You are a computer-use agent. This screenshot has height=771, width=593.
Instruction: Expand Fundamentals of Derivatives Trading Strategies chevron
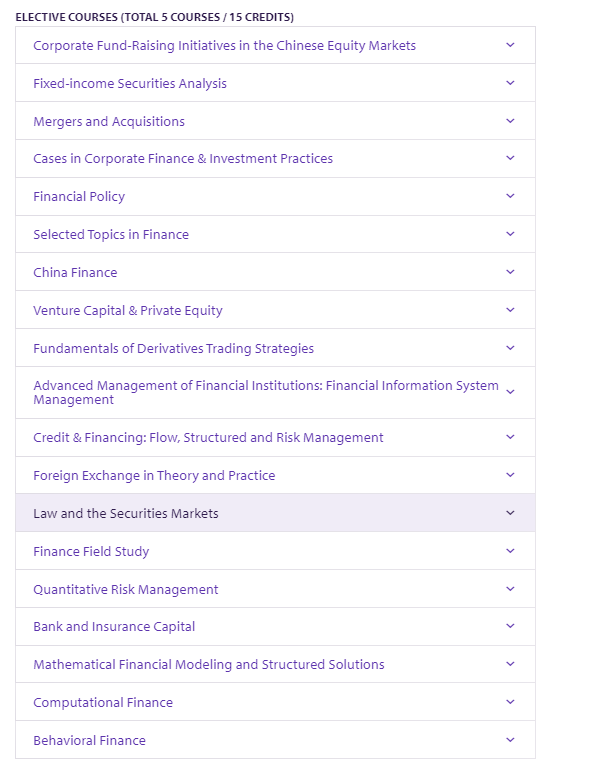click(510, 348)
